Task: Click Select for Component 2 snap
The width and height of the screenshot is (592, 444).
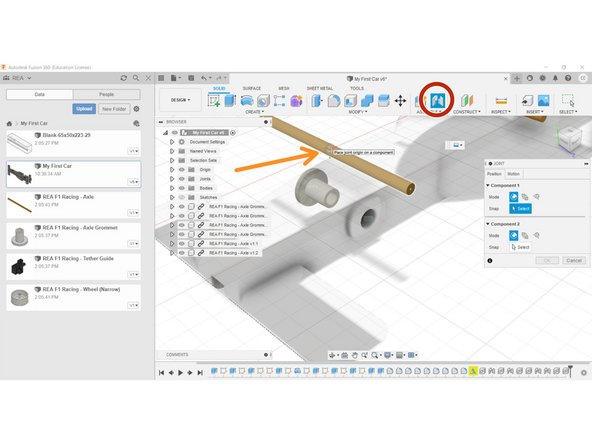Action: (521, 247)
